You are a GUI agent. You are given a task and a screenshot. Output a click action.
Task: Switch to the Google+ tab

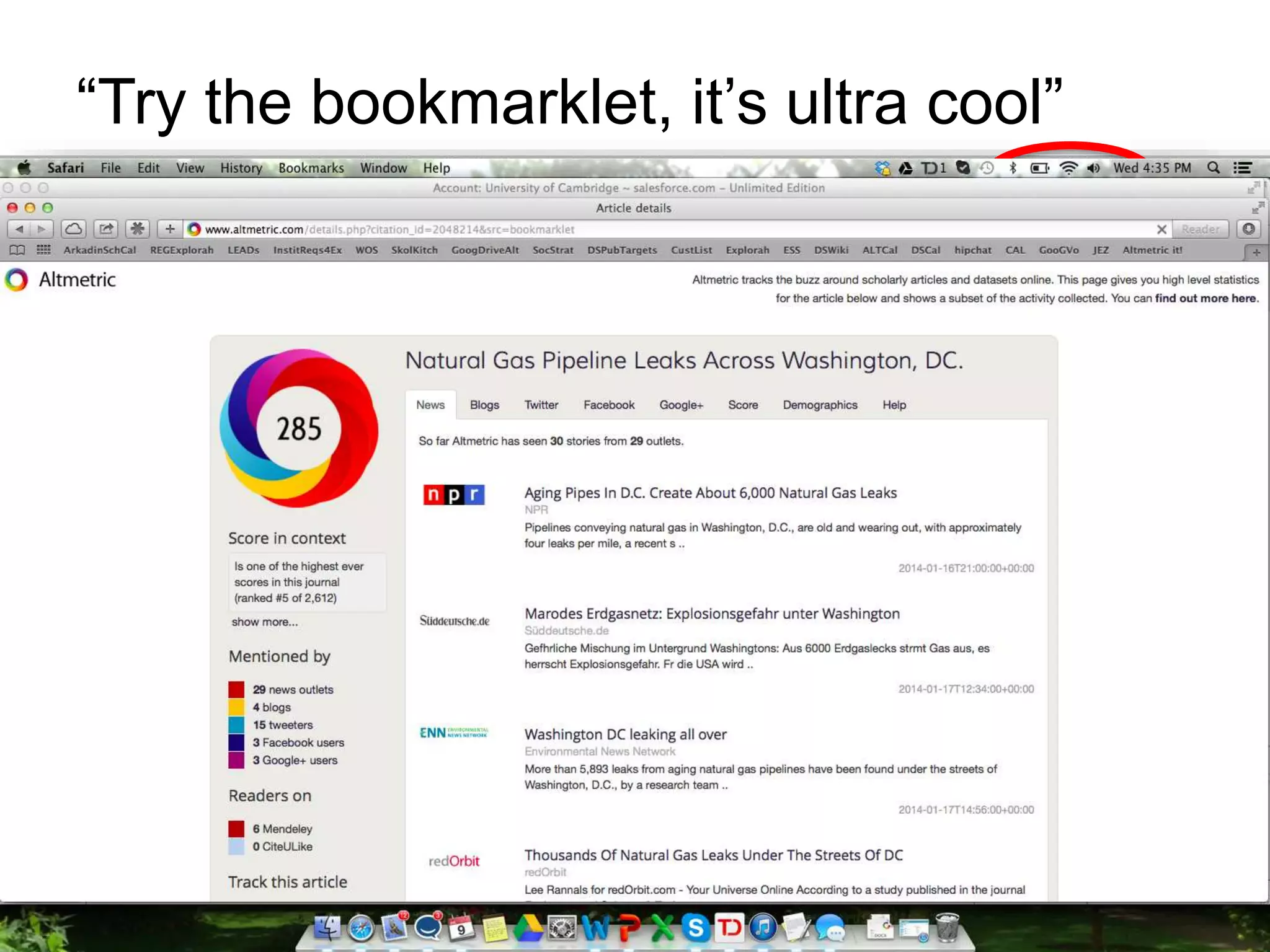coord(681,405)
